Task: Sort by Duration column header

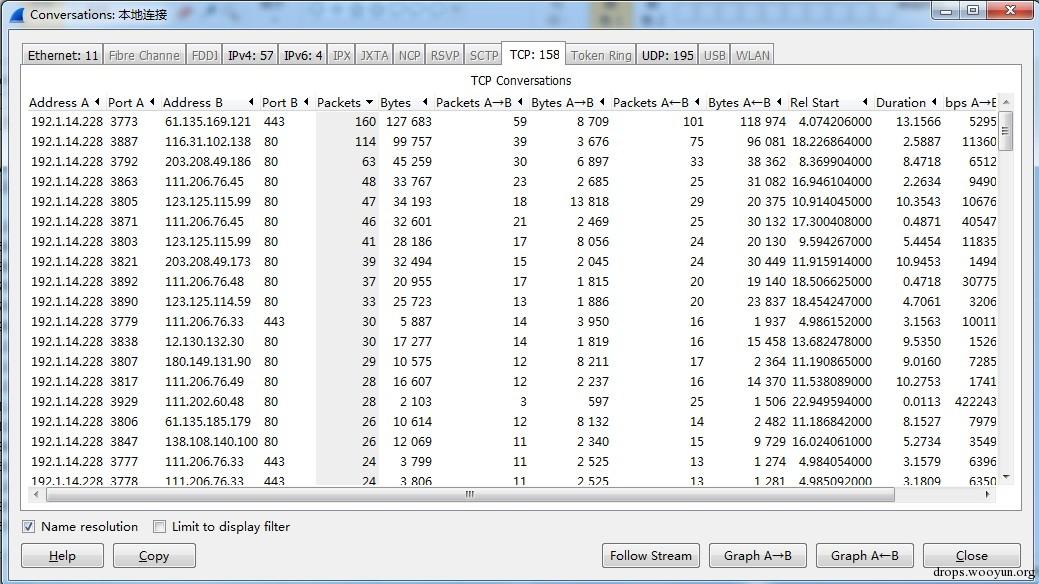Action: [x=901, y=103]
